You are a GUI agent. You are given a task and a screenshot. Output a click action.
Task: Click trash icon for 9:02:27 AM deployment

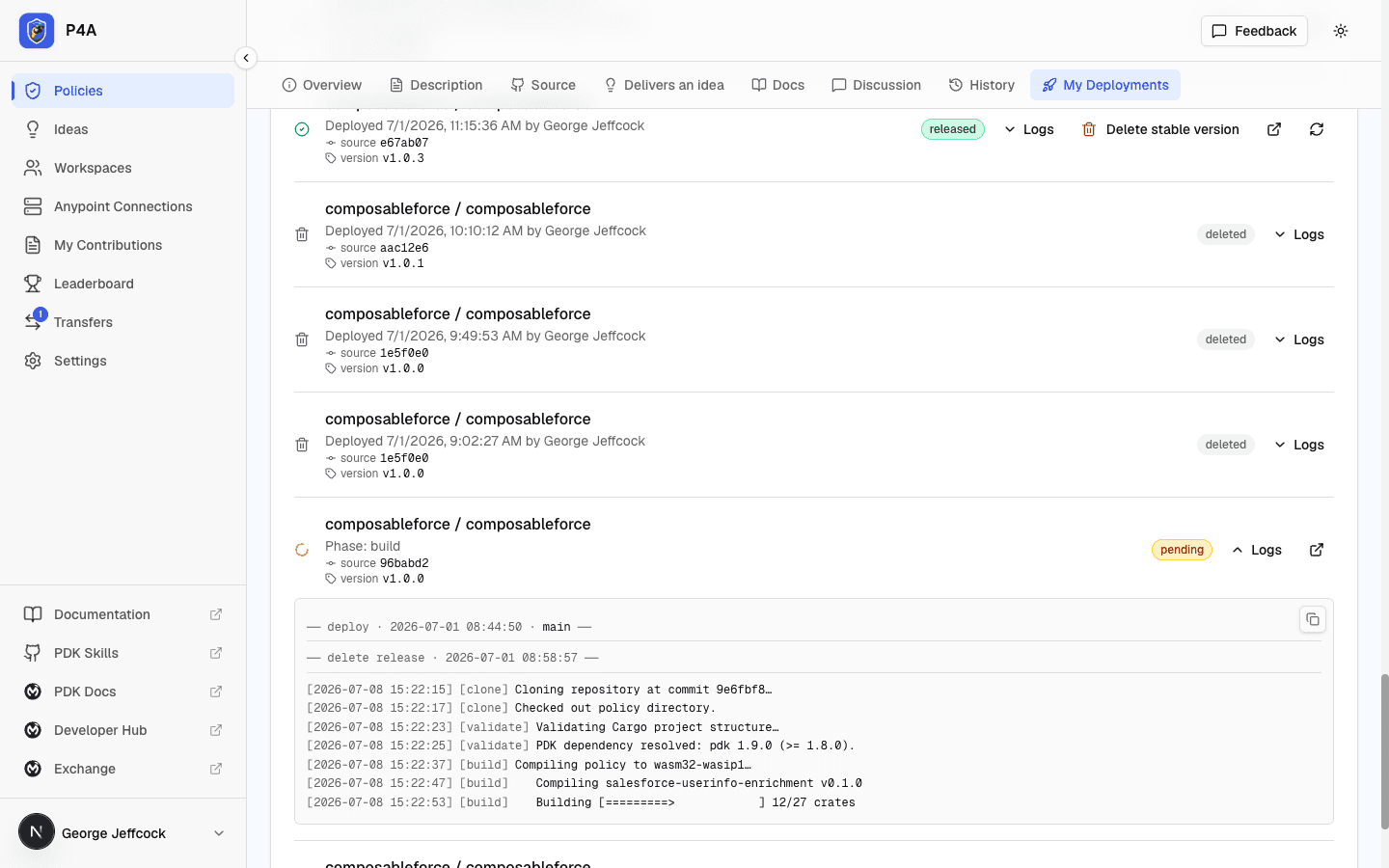[x=302, y=445]
